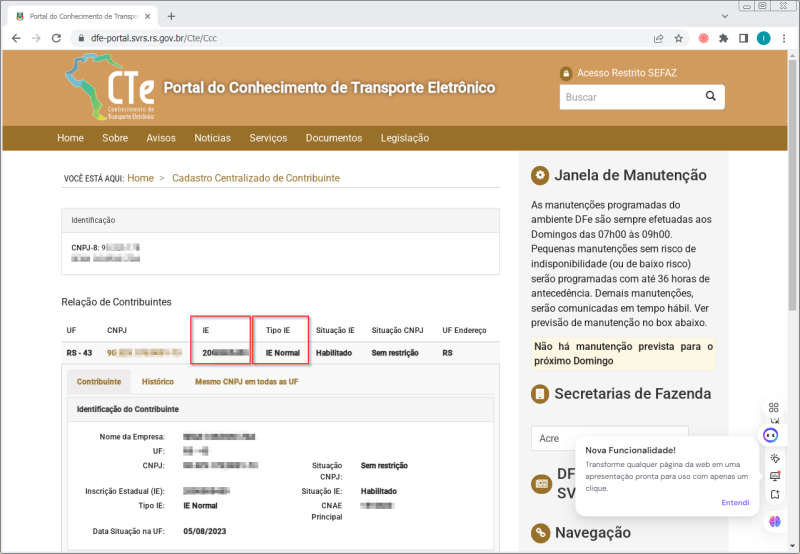Open the Sobre menu item

(115, 138)
